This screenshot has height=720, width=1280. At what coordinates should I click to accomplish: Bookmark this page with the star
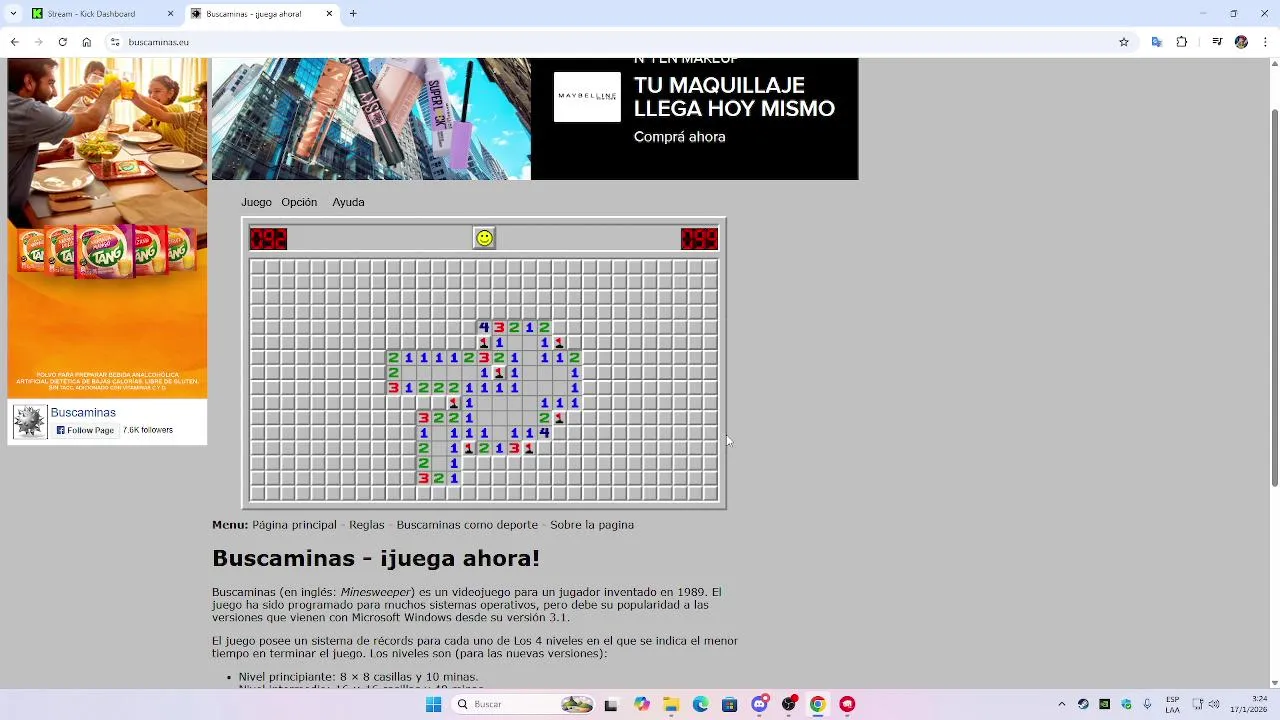1124,42
